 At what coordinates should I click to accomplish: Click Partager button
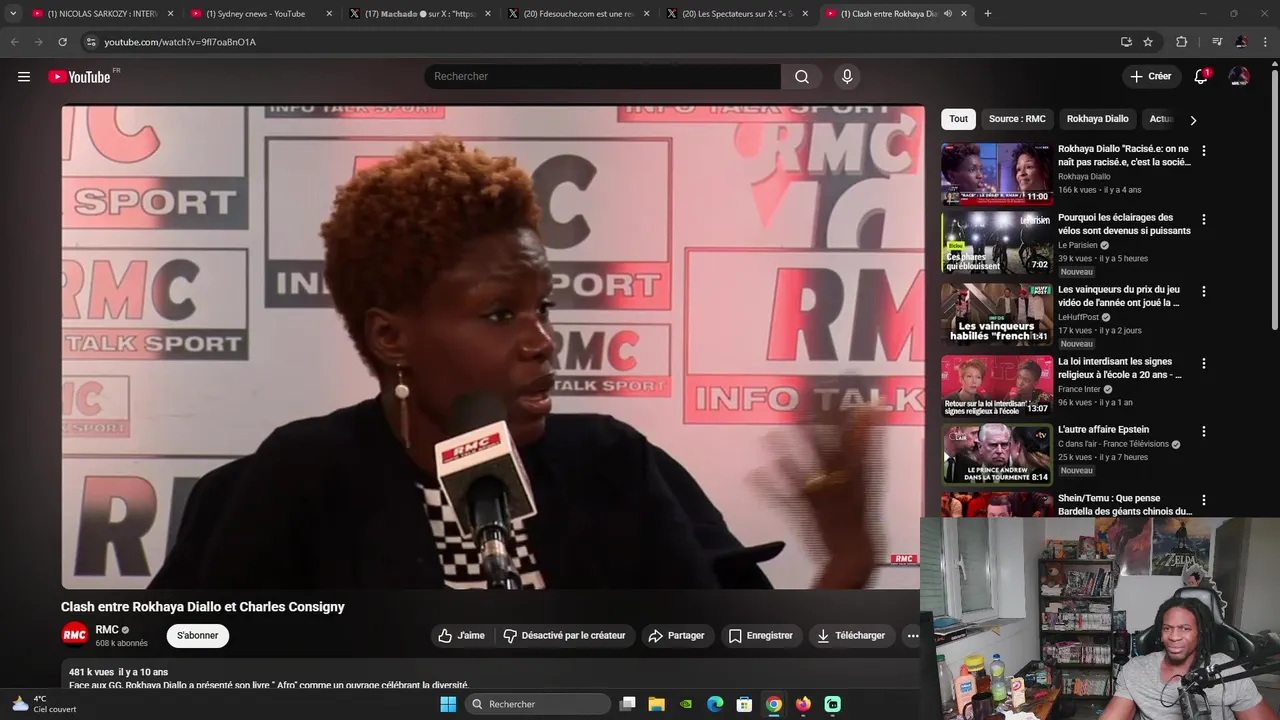click(676, 636)
